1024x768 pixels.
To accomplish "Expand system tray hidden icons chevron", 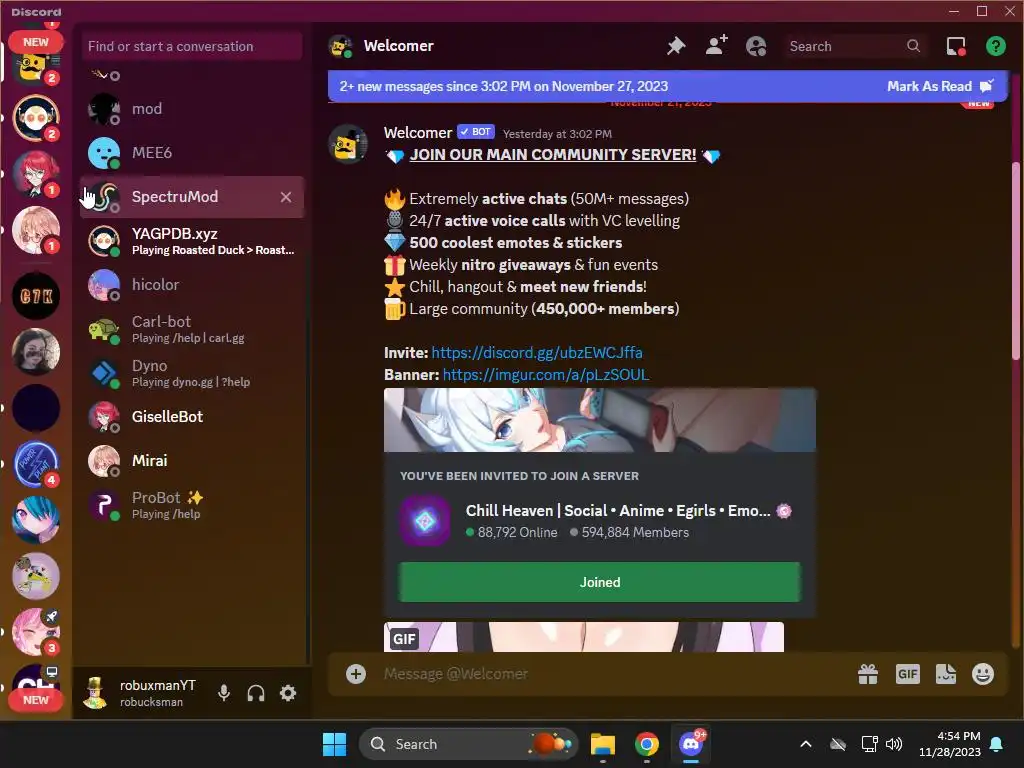I will coord(806,744).
